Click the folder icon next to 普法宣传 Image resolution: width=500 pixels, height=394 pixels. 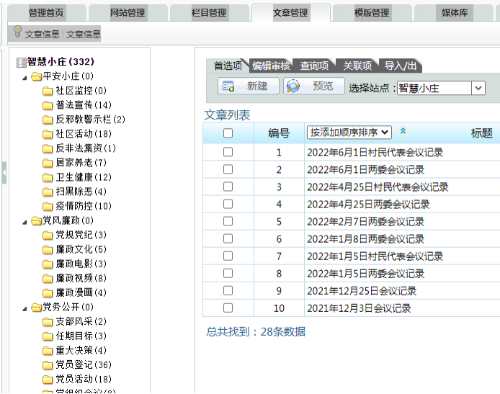[48, 105]
